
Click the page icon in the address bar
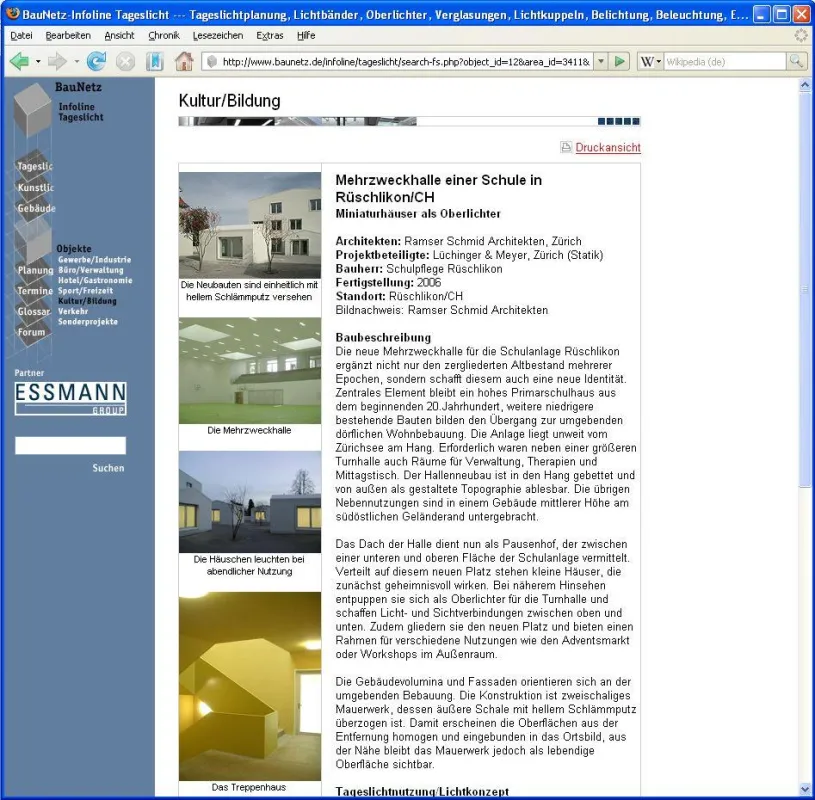pyautogui.click(x=212, y=61)
